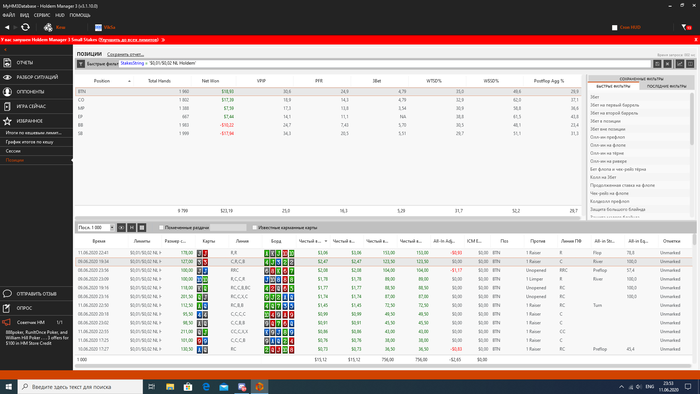The image size is (700, 394).
Task: Switch to Последние фильтры tab
Action: click(x=667, y=86)
